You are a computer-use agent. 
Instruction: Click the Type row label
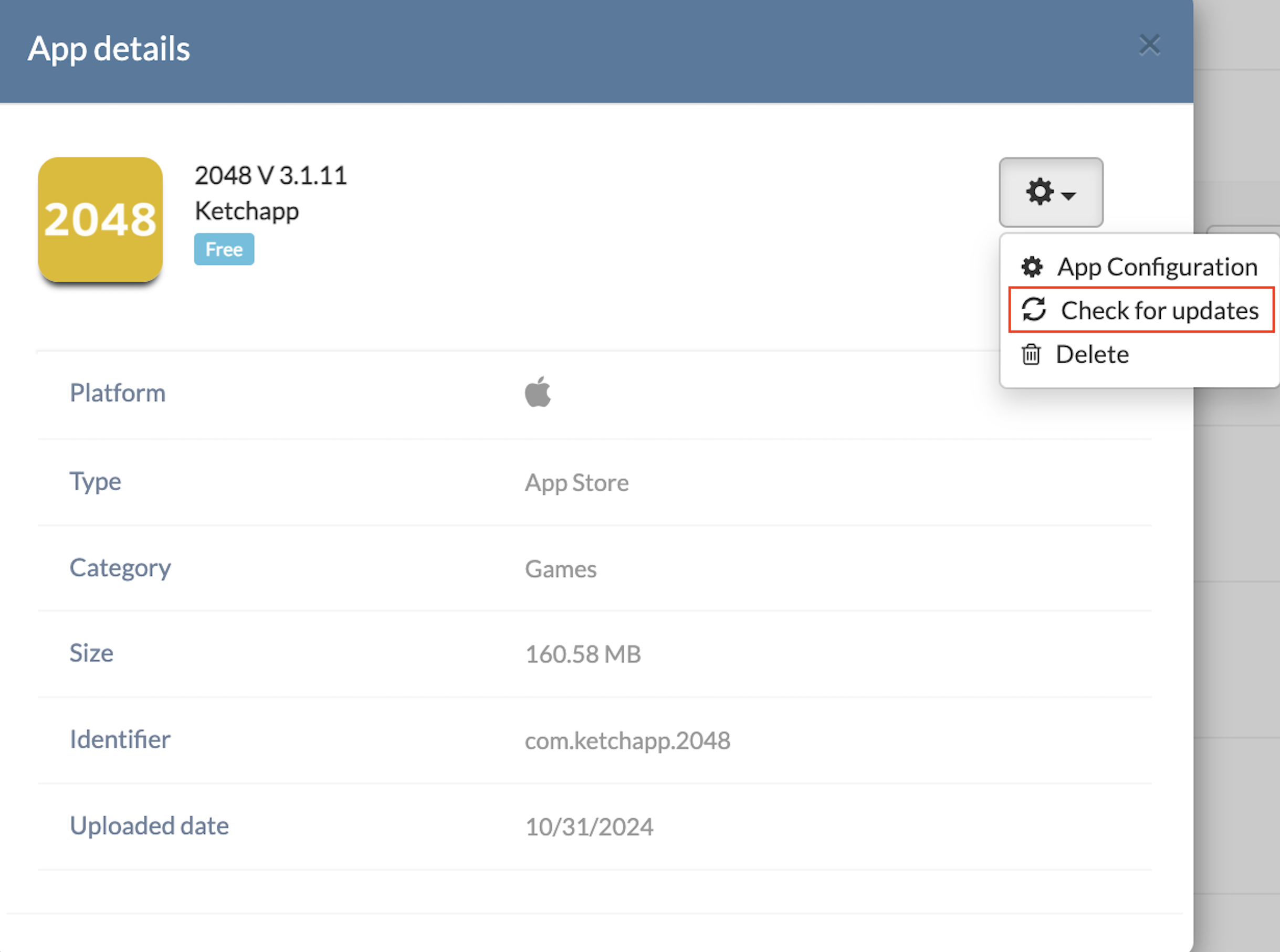coord(95,482)
